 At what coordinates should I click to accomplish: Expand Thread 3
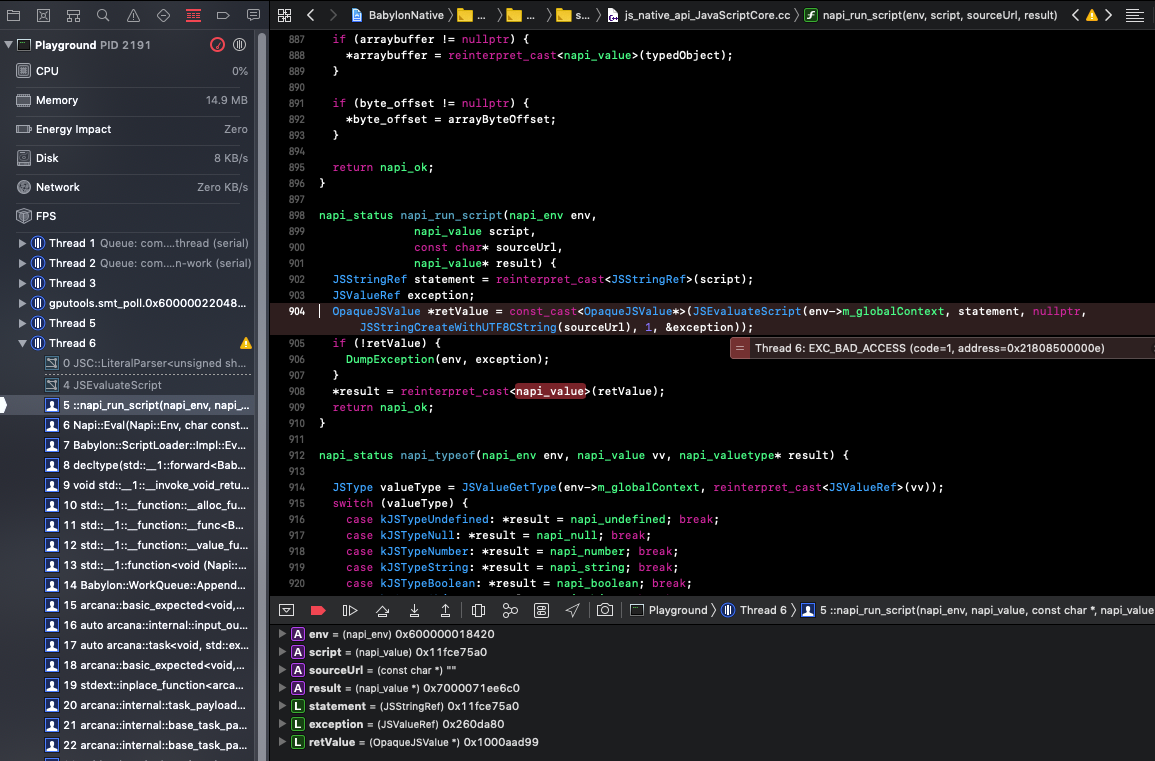22,283
